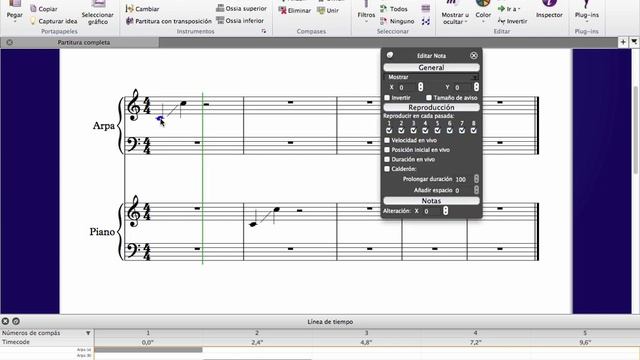Collapse the Notas section header

pyautogui.click(x=431, y=201)
